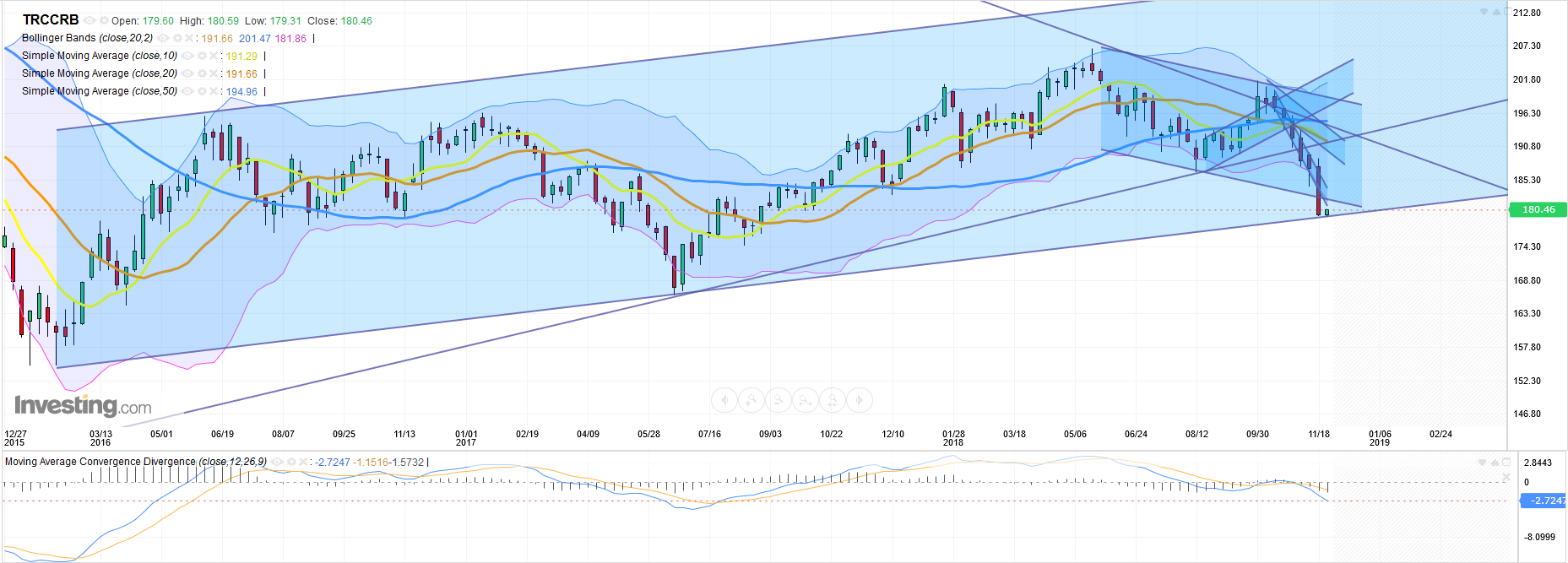Click the magnifier with outward arrows button
1568x563 pixels.
tap(806, 400)
